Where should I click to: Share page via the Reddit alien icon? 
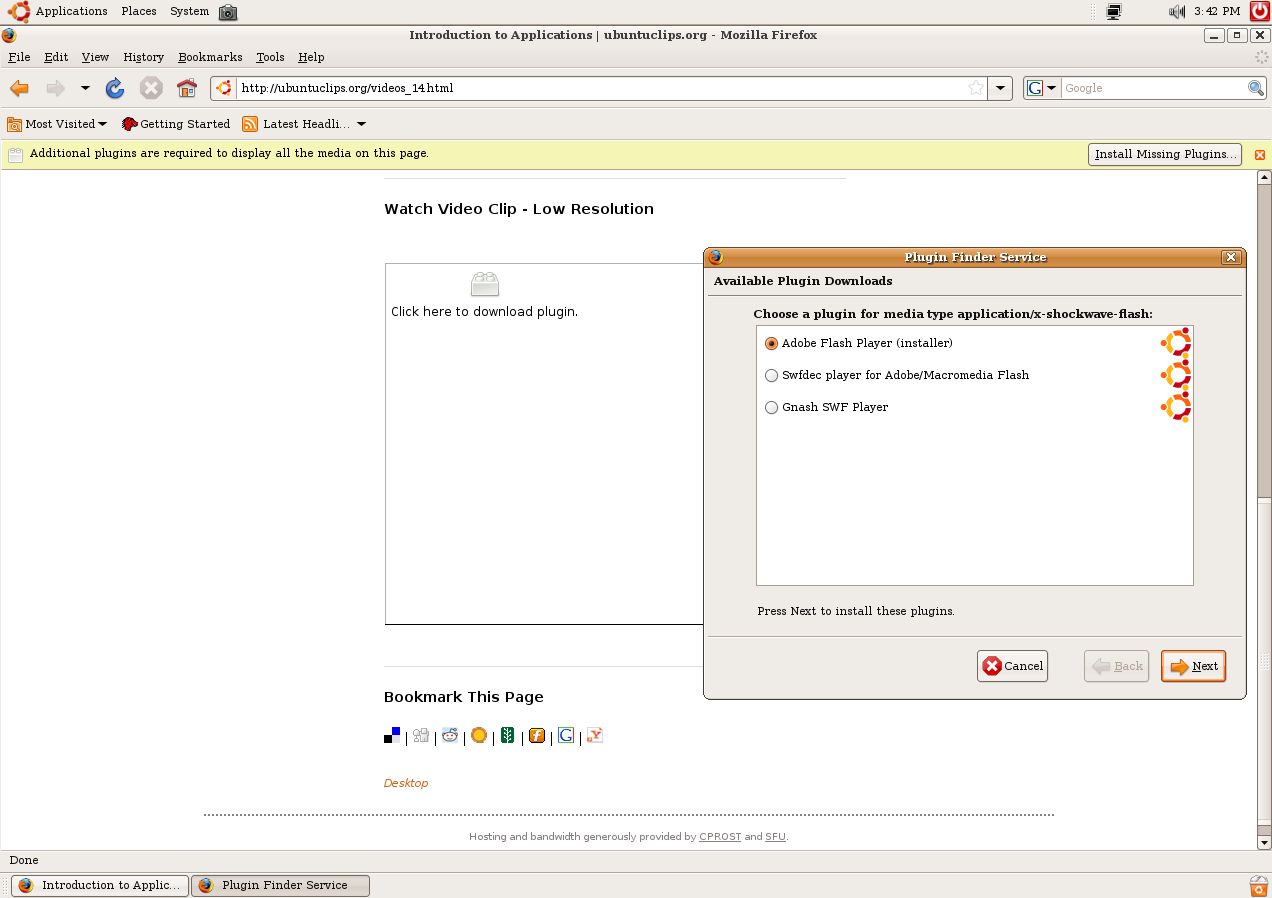[x=450, y=735]
